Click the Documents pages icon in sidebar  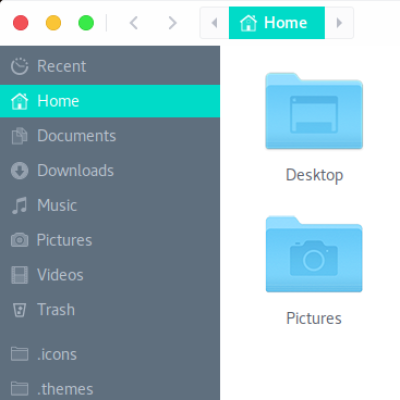click(19, 136)
